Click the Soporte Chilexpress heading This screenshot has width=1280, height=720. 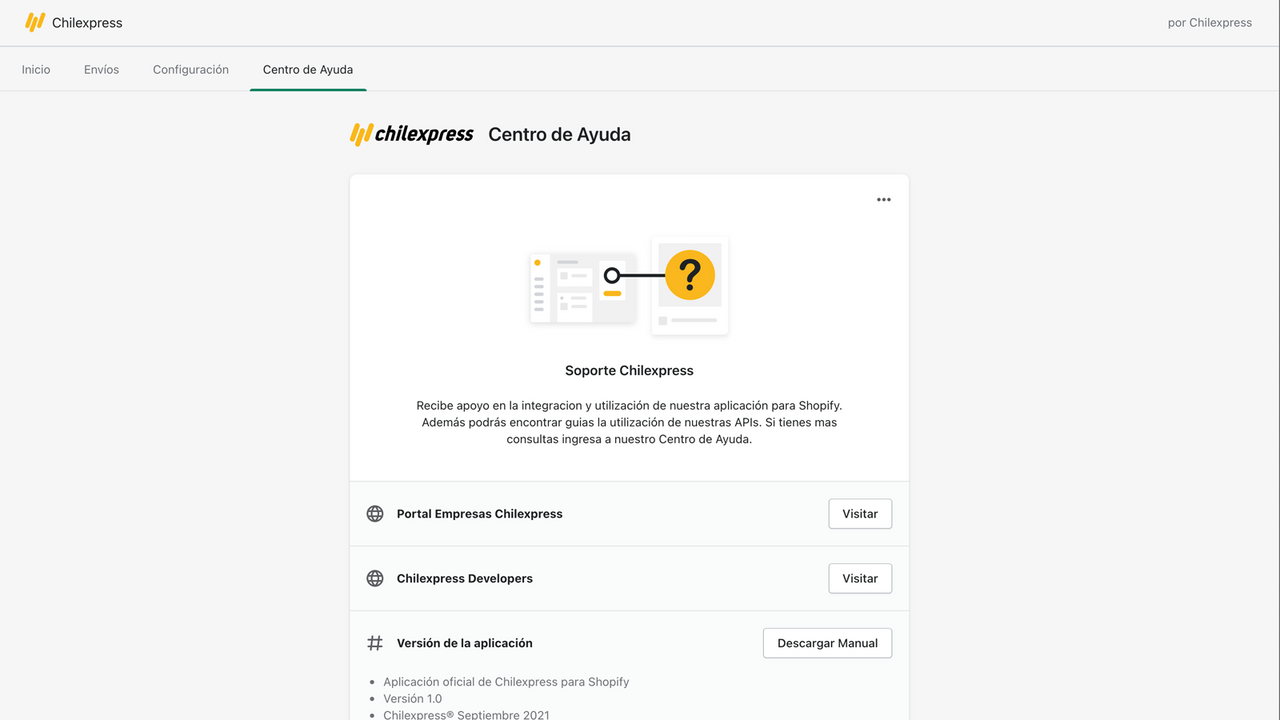click(x=629, y=371)
